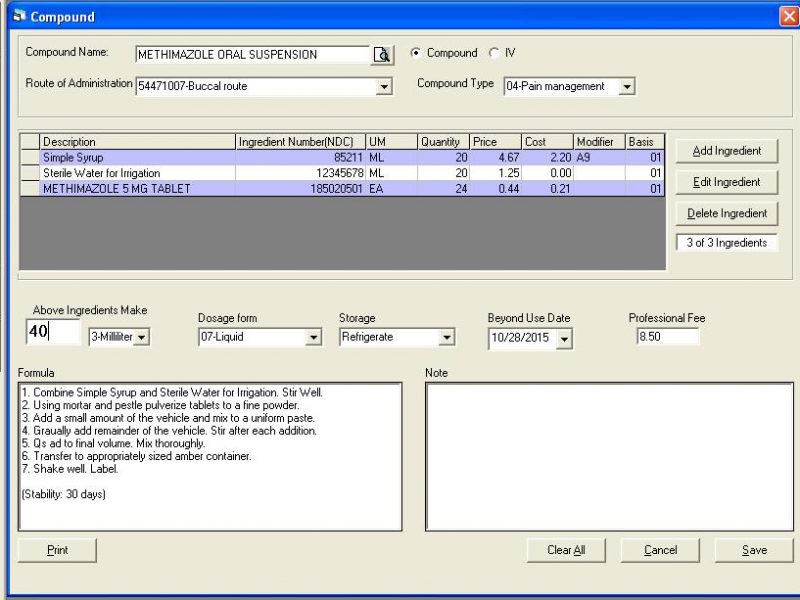The width and height of the screenshot is (800, 600).
Task: Open the Compound Type dropdown
Action: (x=629, y=86)
